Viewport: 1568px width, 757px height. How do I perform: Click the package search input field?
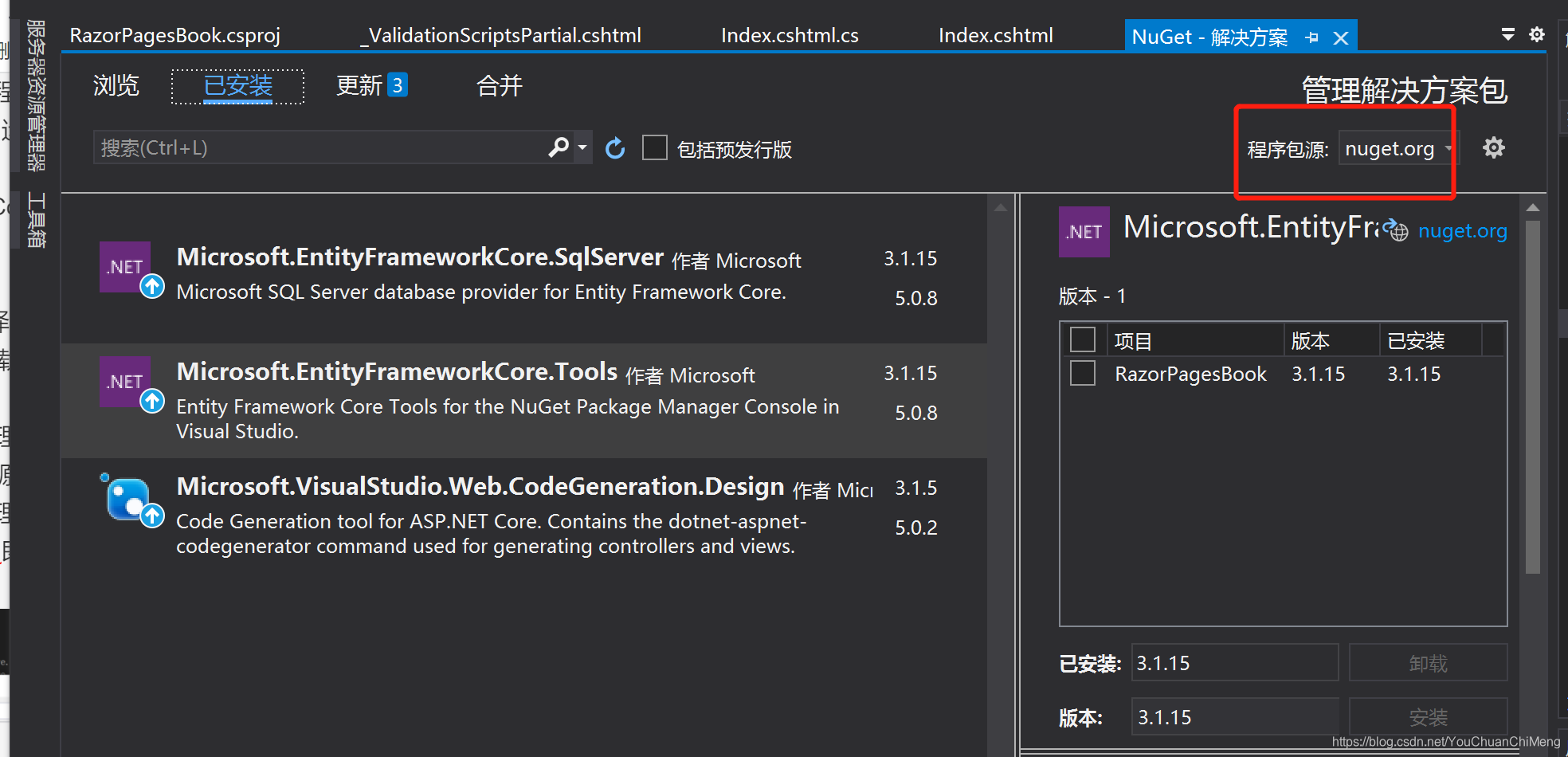coord(320,147)
